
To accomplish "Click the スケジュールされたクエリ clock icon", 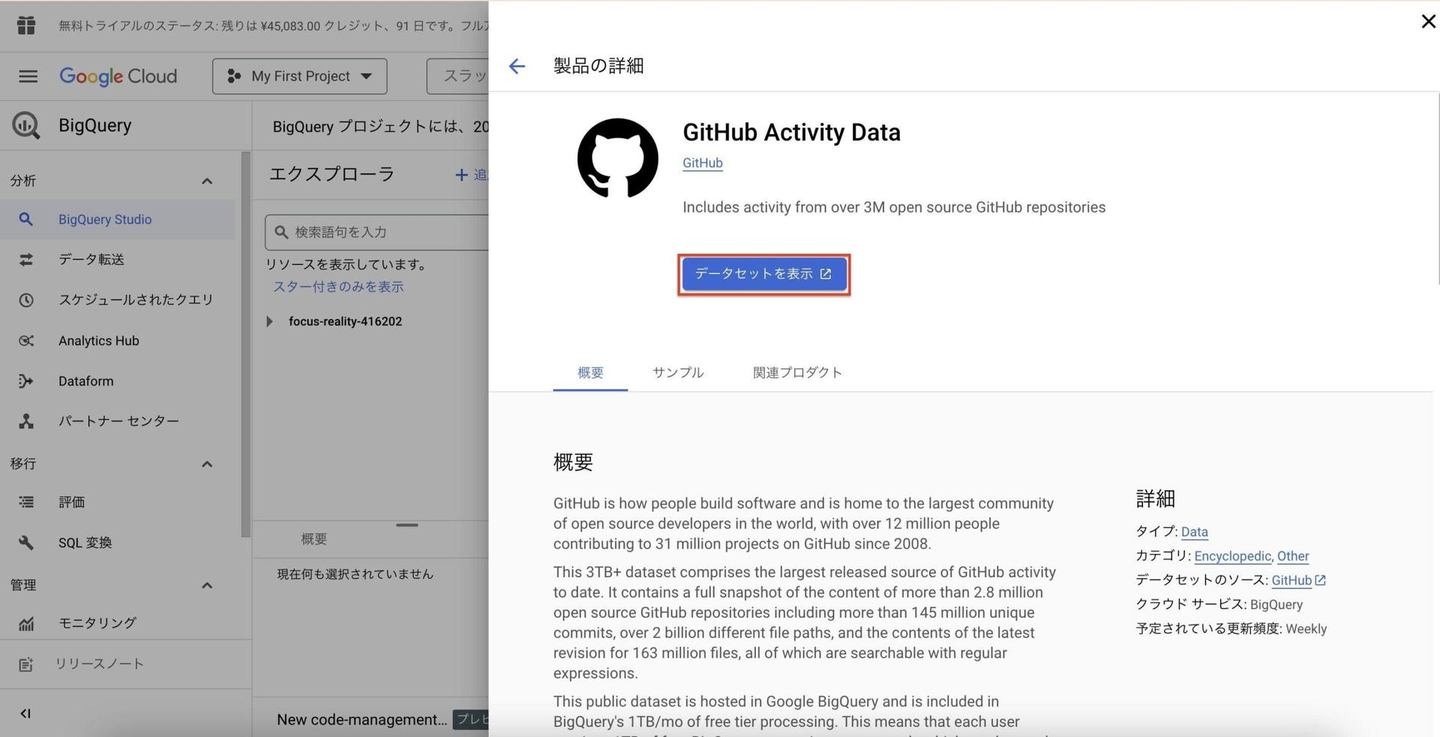I will pos(26,300).
